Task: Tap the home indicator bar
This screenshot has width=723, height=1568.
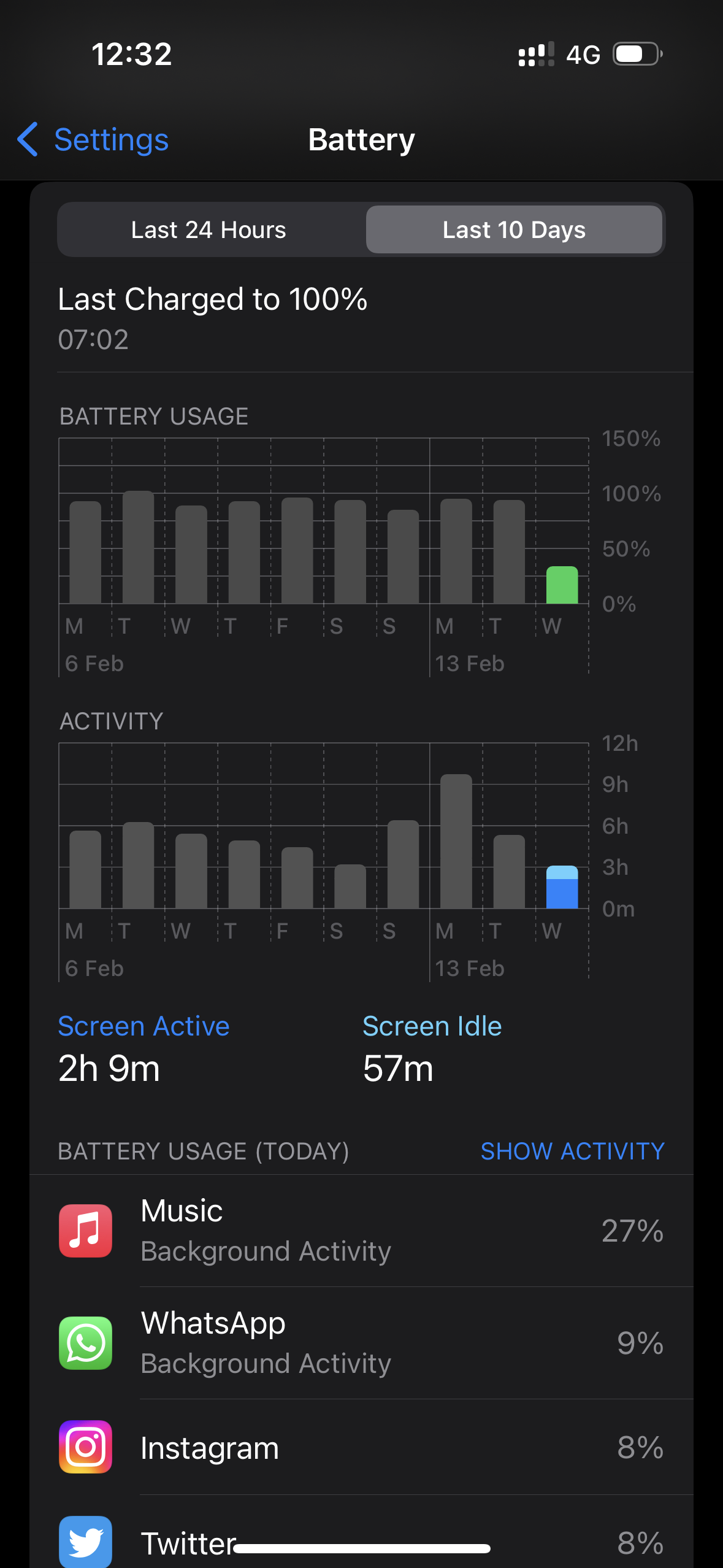Action: point(362,1549)
